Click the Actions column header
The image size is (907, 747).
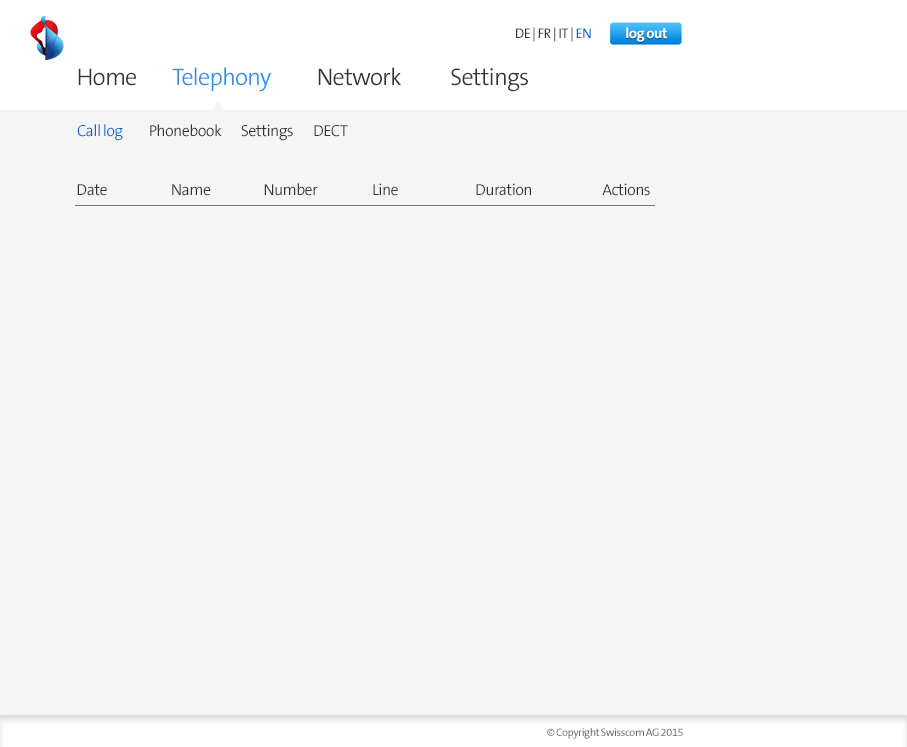(x=626, y=190)
